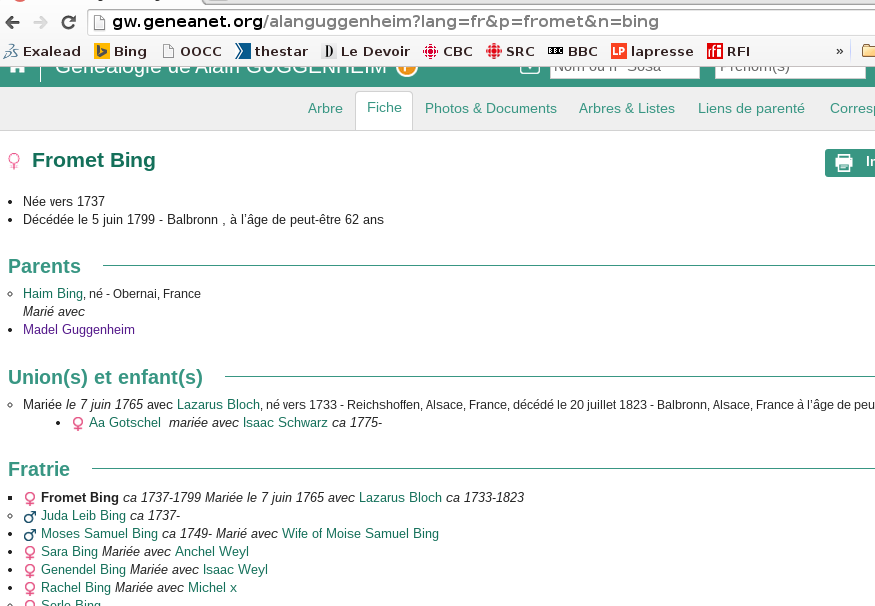Open the Bing bookmark
The width and height of the screenshot is (875, 606).
pos(120,51)
